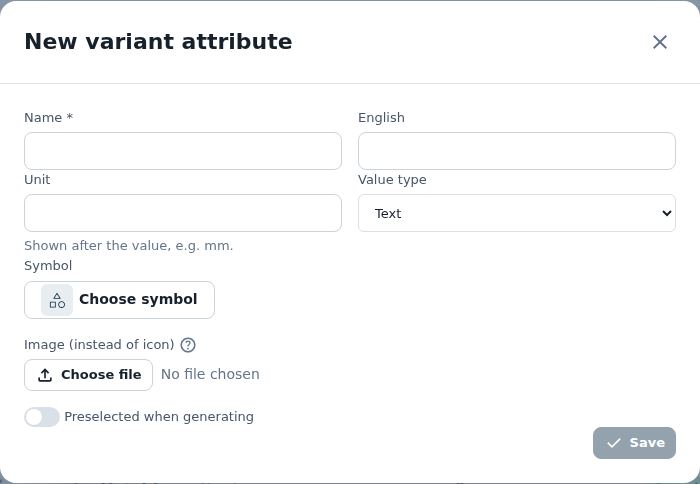Viewport: 700px width, 484px height.
Task: Click the Choose file upload button
Action: 88,375
